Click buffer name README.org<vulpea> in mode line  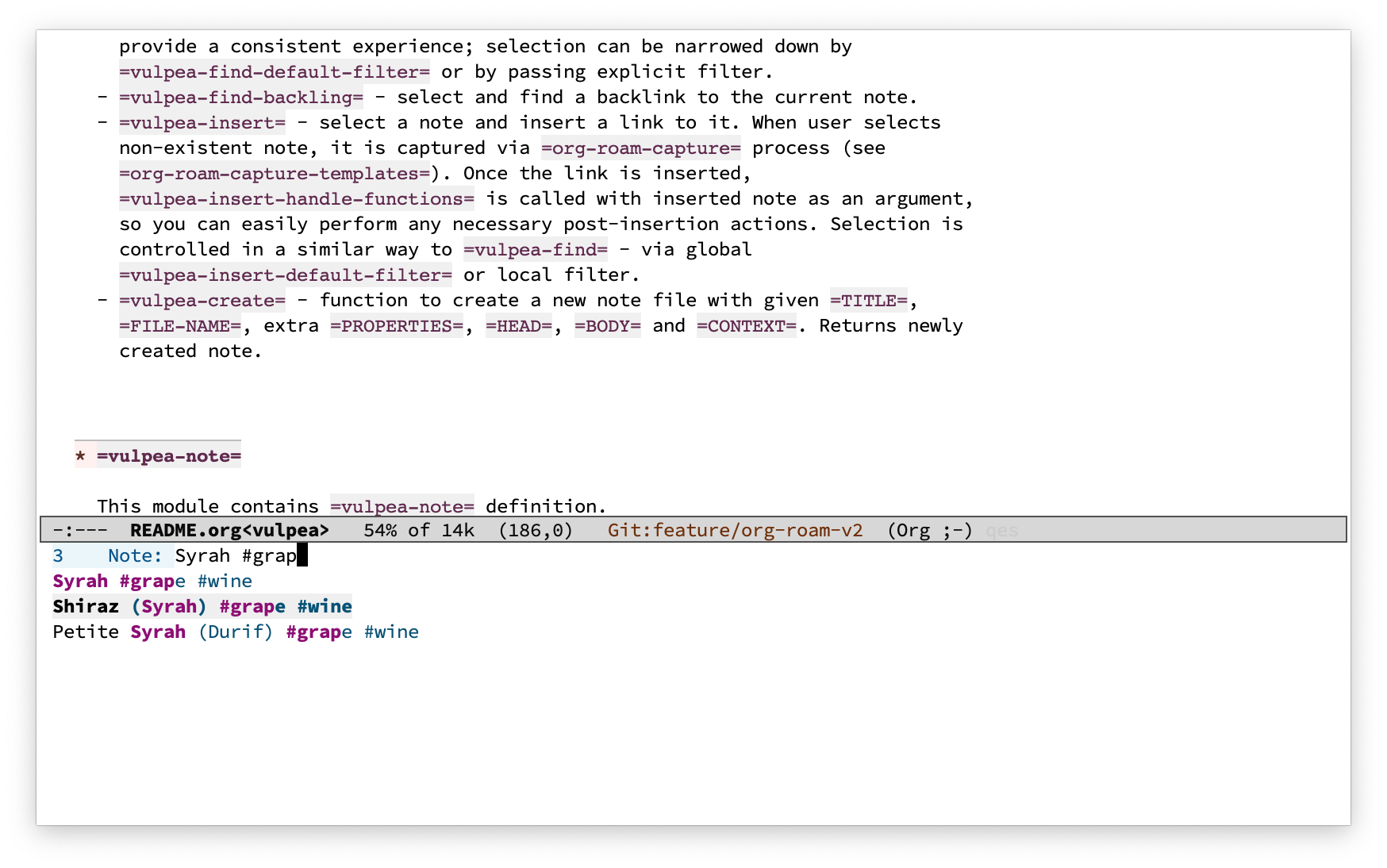point(229,530)
